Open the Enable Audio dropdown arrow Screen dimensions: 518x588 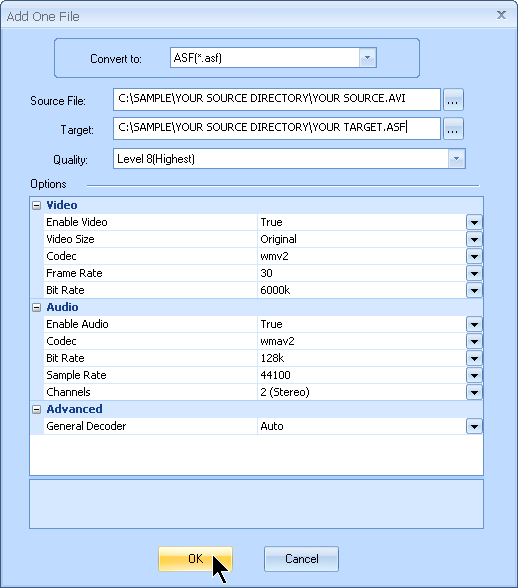pos(474,324)
